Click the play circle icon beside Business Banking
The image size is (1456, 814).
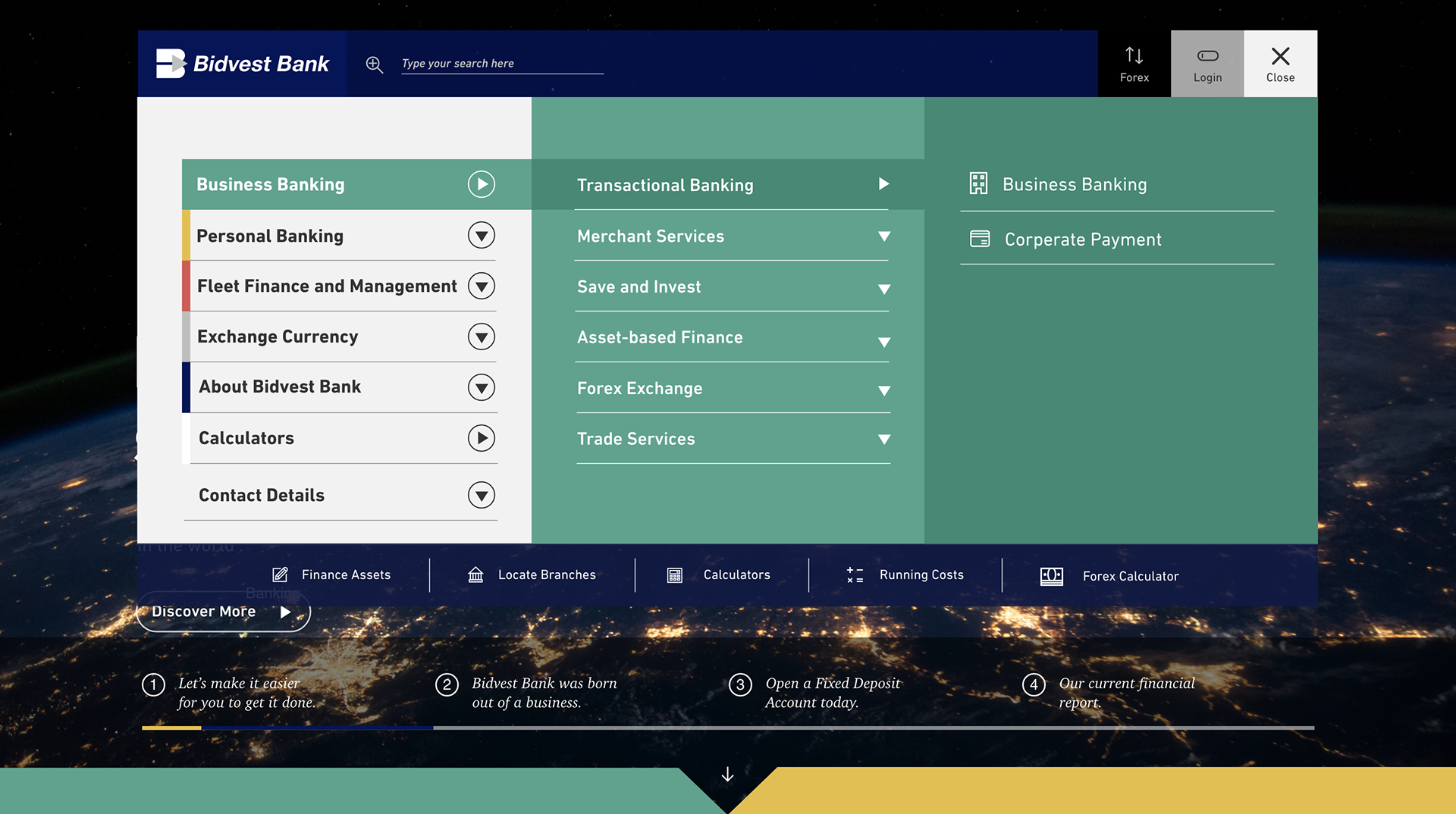pos(482,184)
